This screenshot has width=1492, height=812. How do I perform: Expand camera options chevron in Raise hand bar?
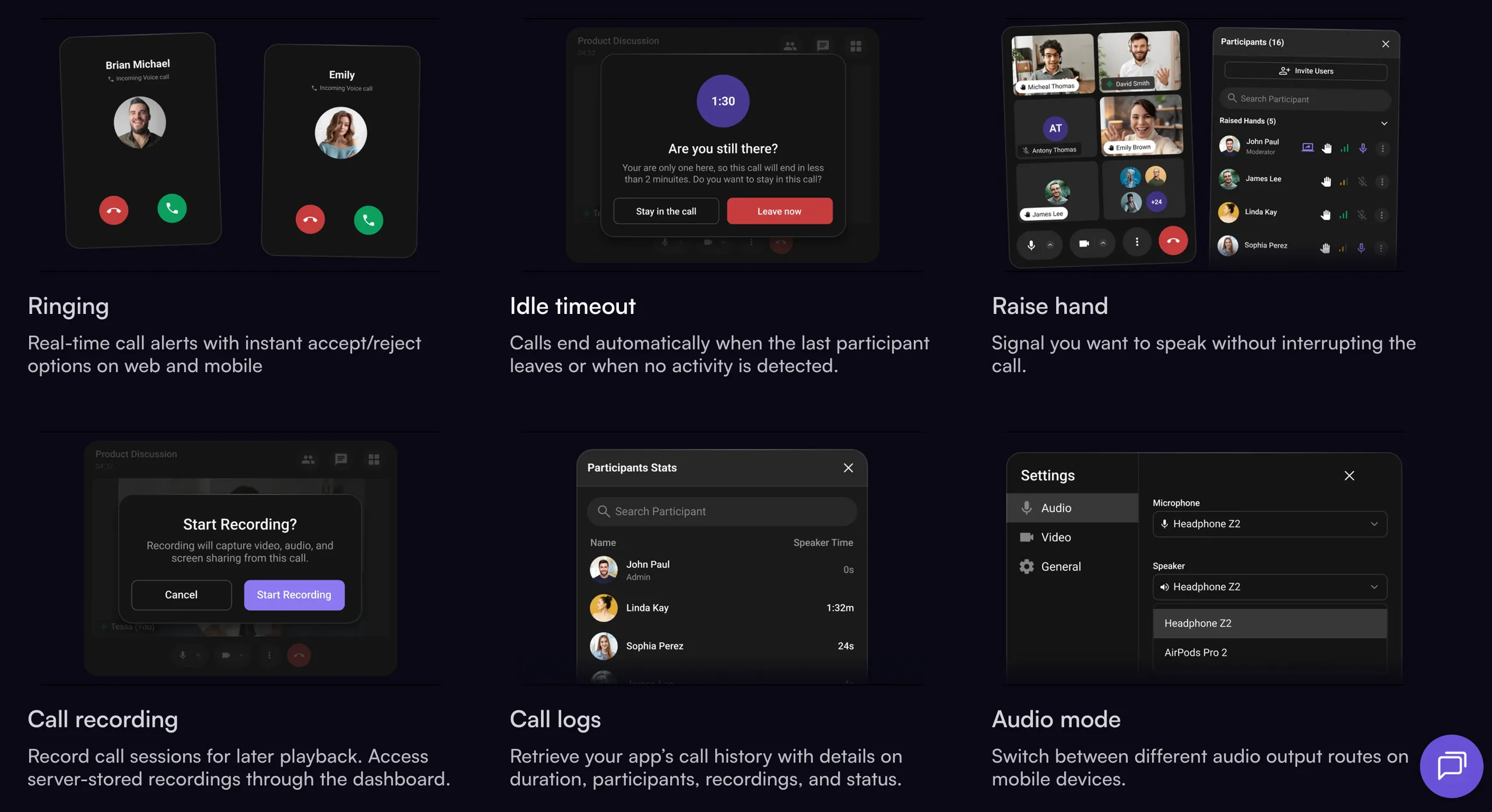pos(1103,243)
